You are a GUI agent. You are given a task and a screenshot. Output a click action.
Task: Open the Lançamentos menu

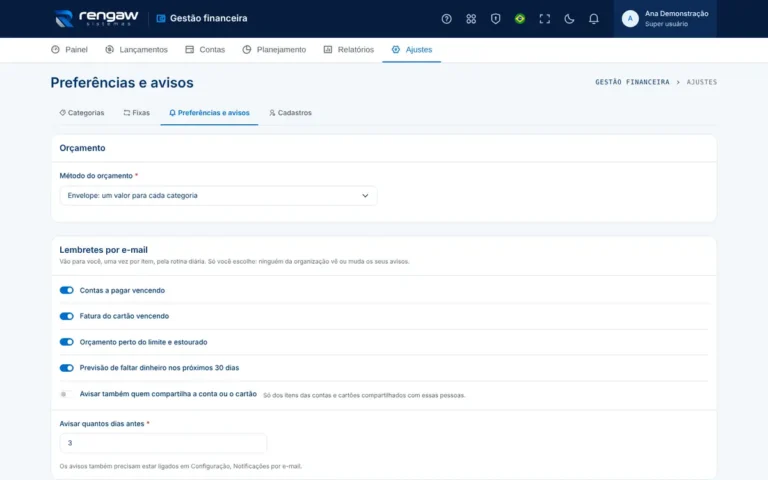click(137, 49)
